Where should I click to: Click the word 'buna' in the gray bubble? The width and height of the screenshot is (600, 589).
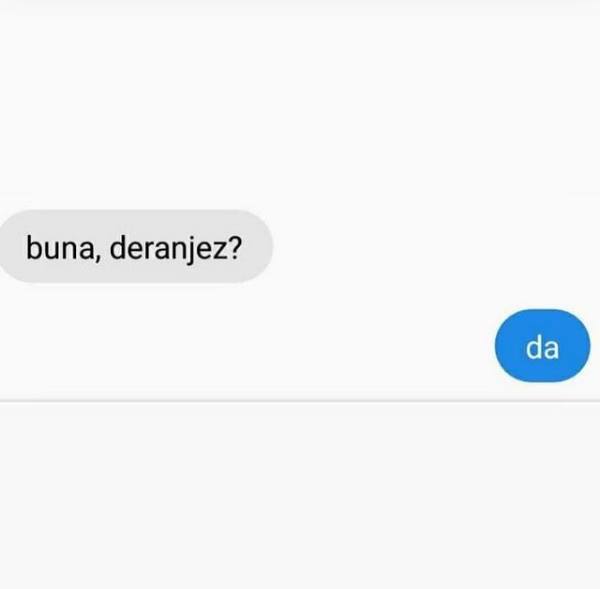60,248
